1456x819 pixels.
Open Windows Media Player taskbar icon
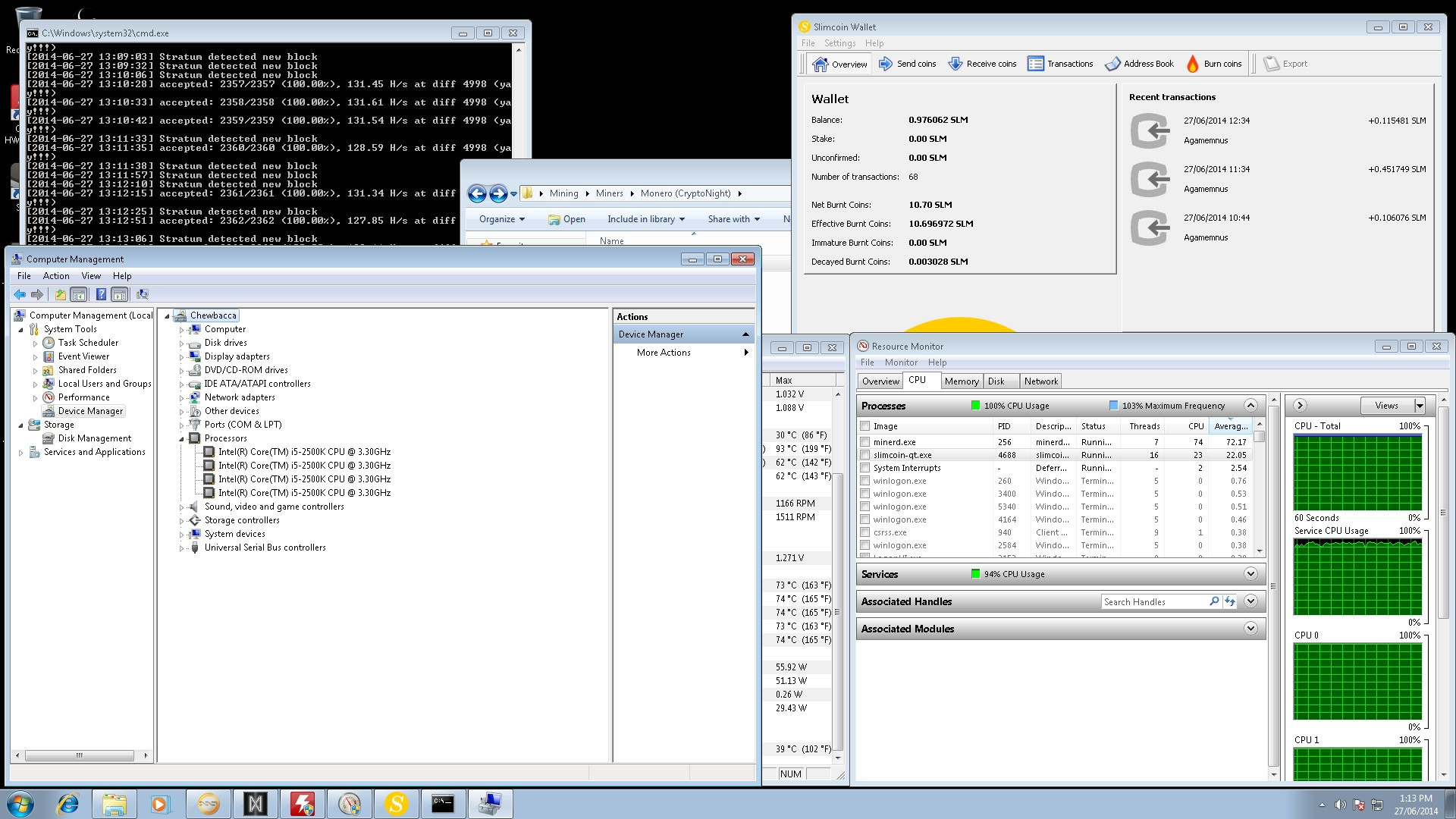161,804
